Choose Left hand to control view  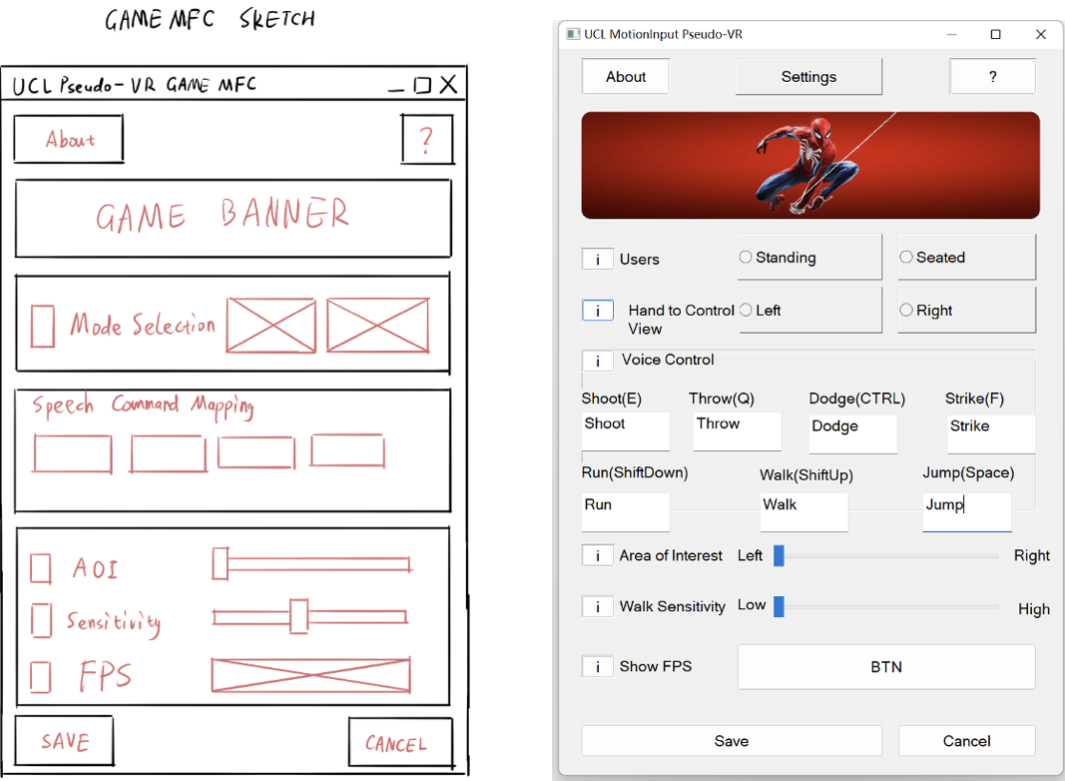(x=746, y=310)
